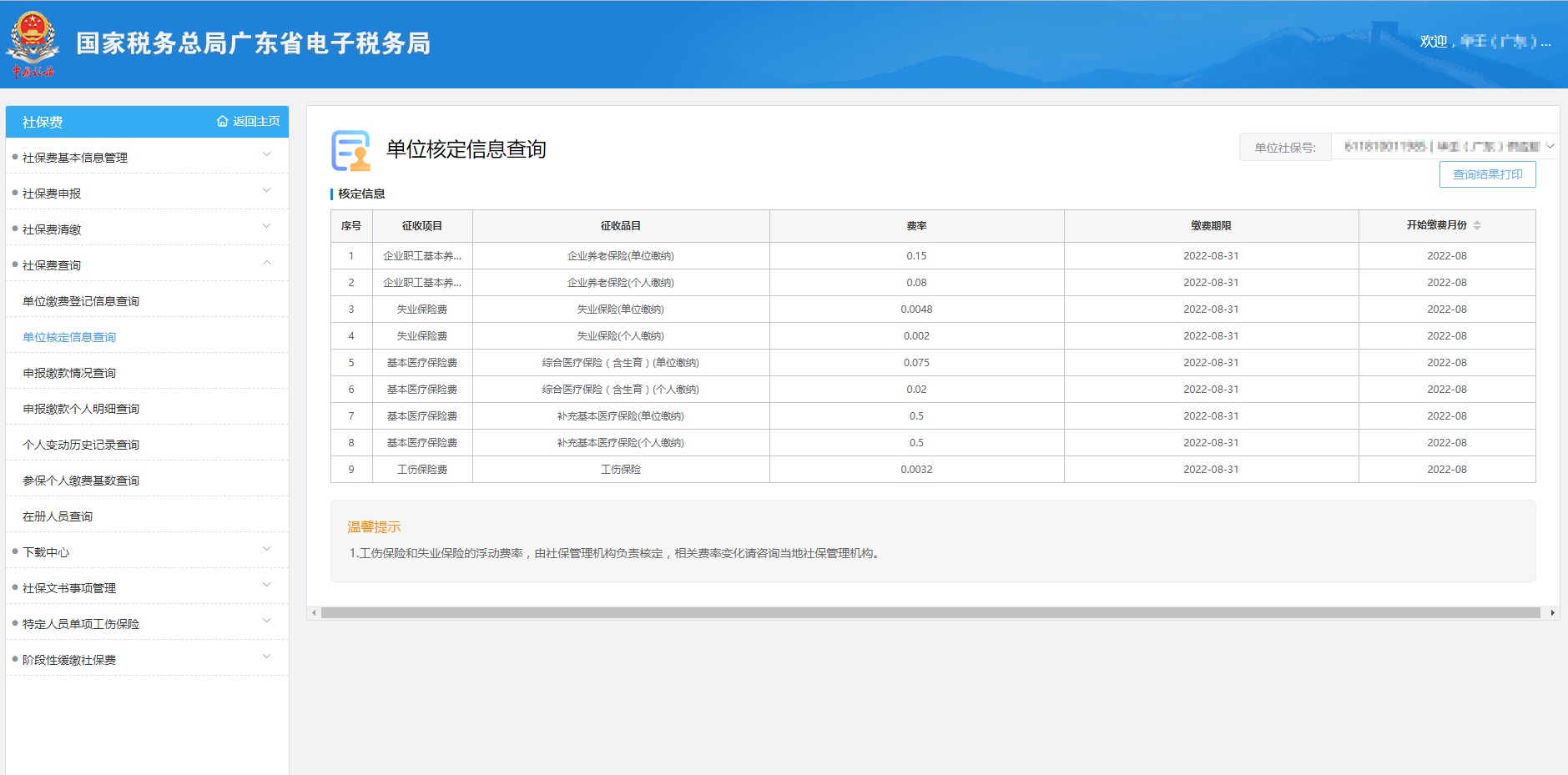Open 在册人员查询 from the sidebar
Image resolution: width=1568 pixels, height=775 pixels.
tap(58, 516)
